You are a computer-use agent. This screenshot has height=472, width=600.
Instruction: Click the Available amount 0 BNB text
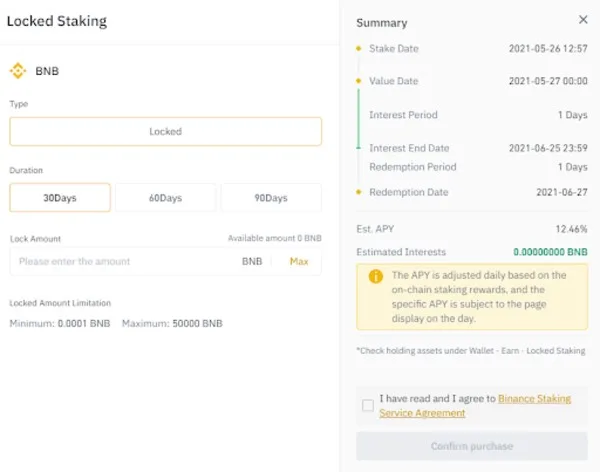pyautogui.click(x=274, y=238)
